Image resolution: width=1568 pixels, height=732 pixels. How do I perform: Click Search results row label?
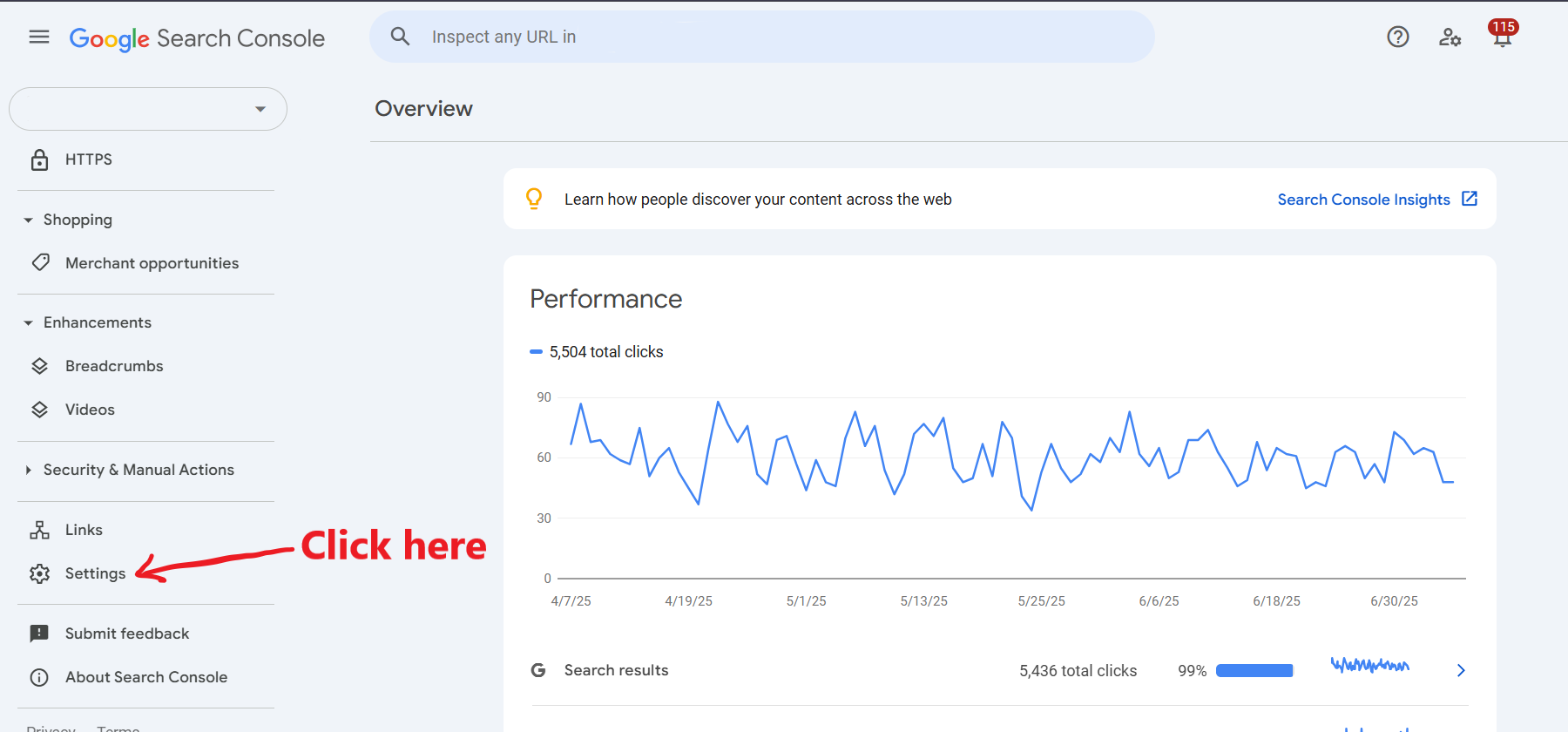[616, 670]
